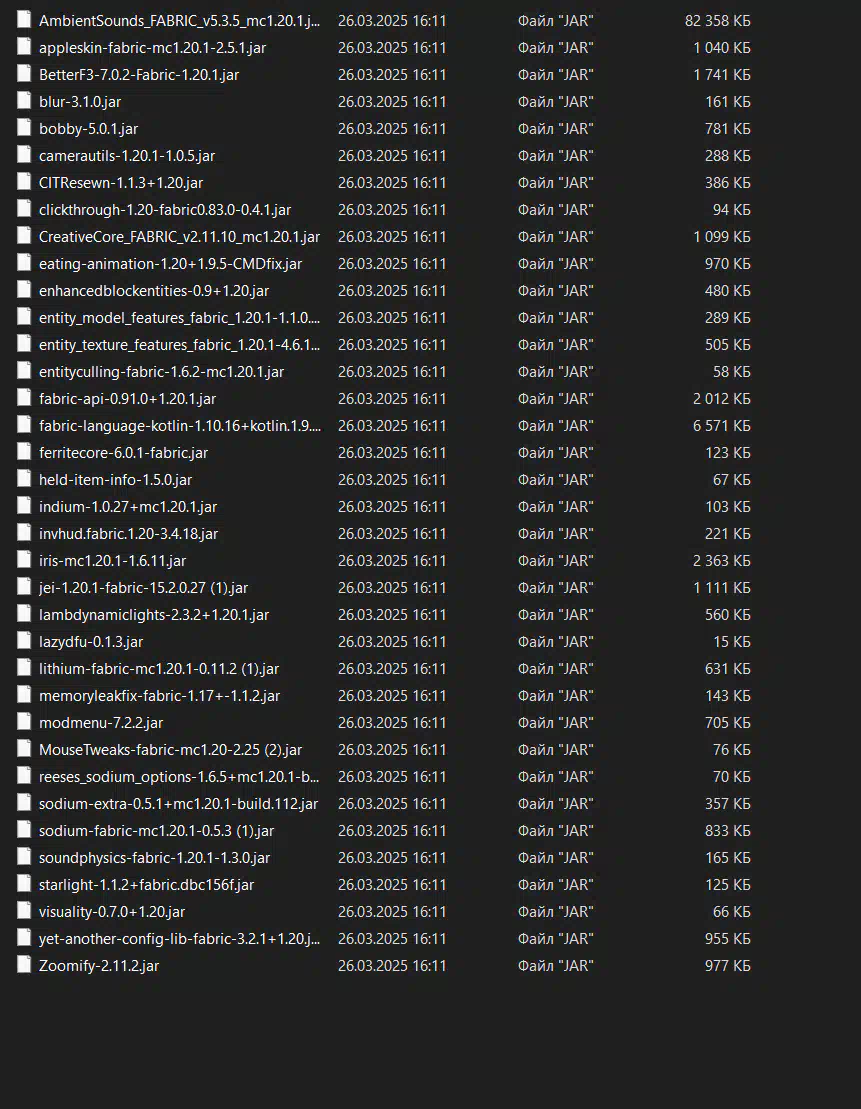Click the 955 КБ size value

click(x=727, y=939)
